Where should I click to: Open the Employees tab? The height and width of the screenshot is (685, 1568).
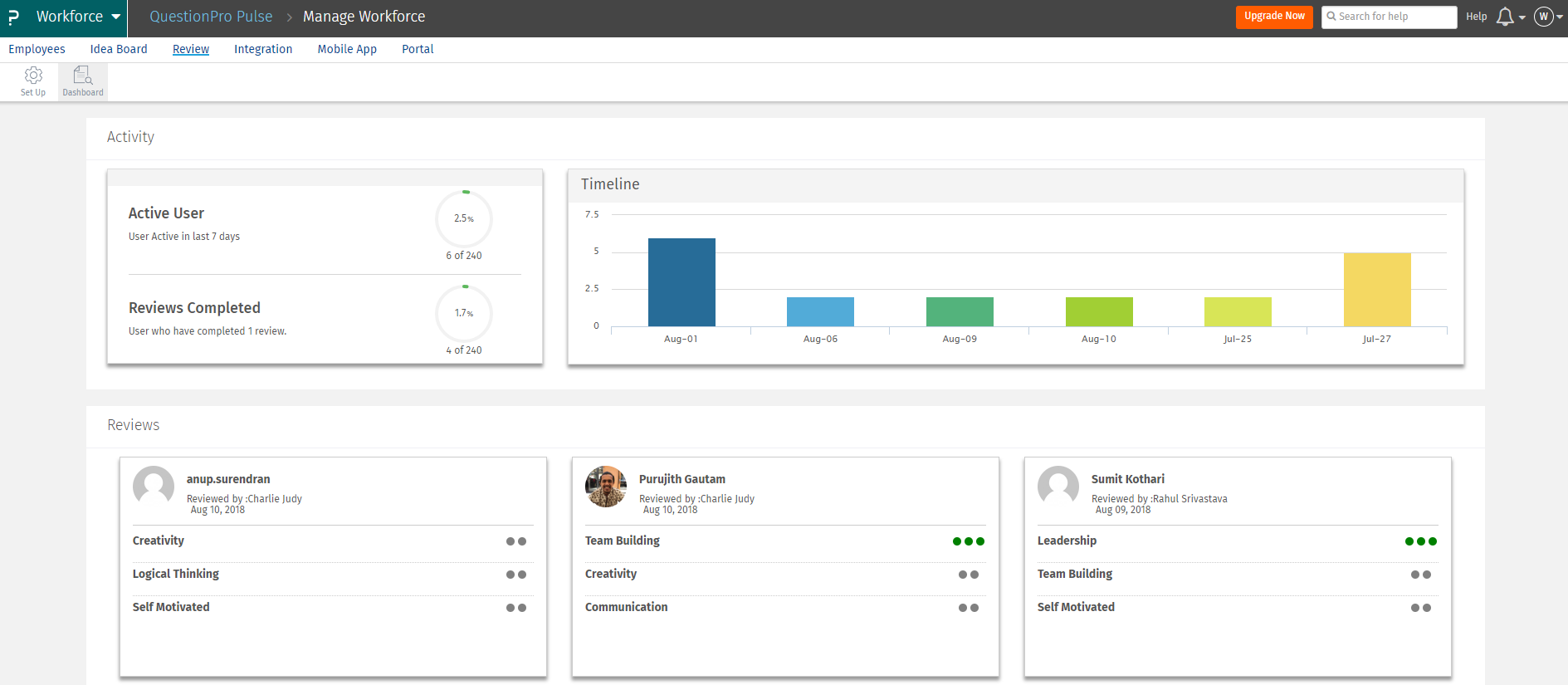(37, 49)
